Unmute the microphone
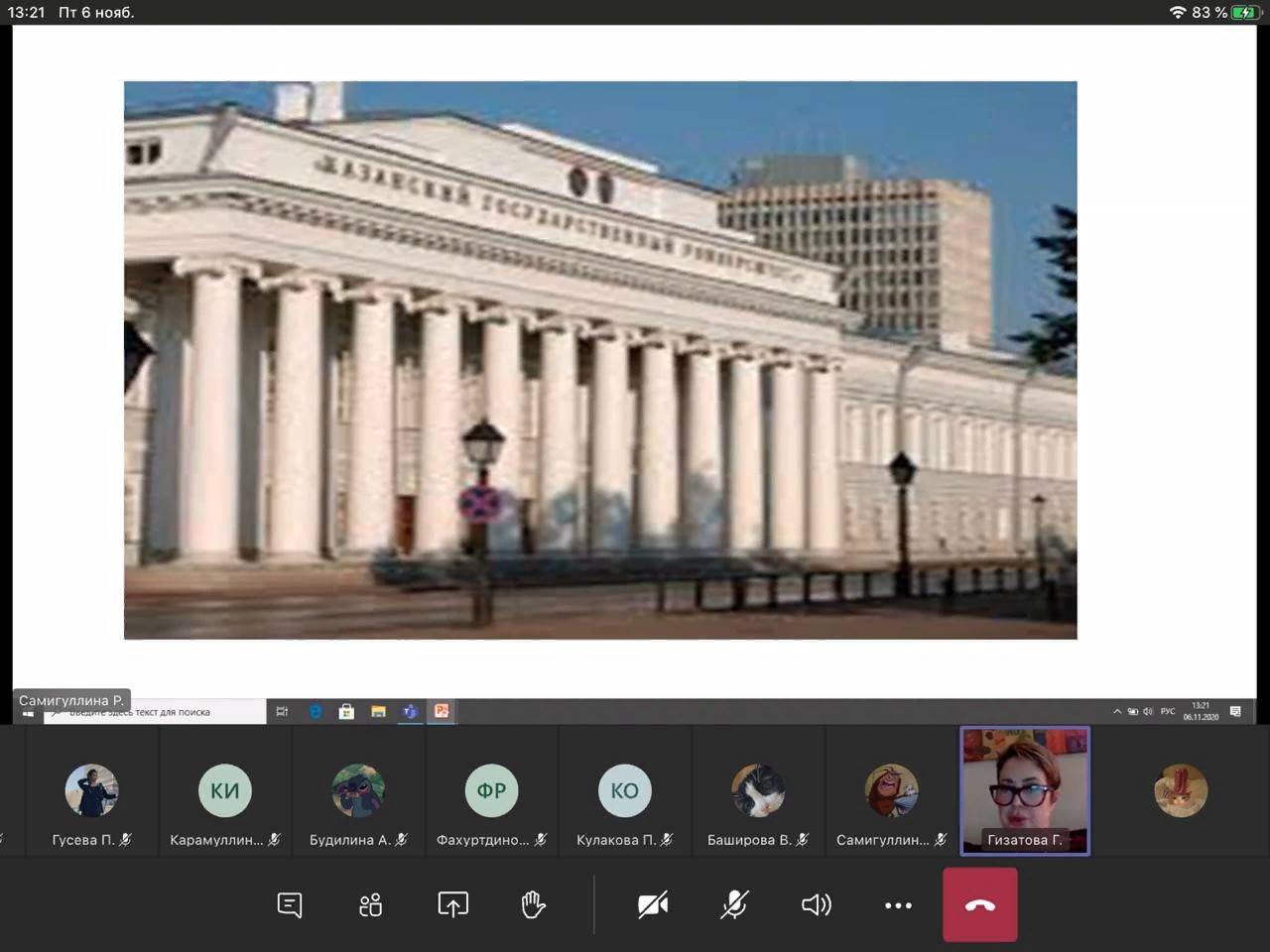This screenshot has width=1270, height=952. (x=734, y=904)
